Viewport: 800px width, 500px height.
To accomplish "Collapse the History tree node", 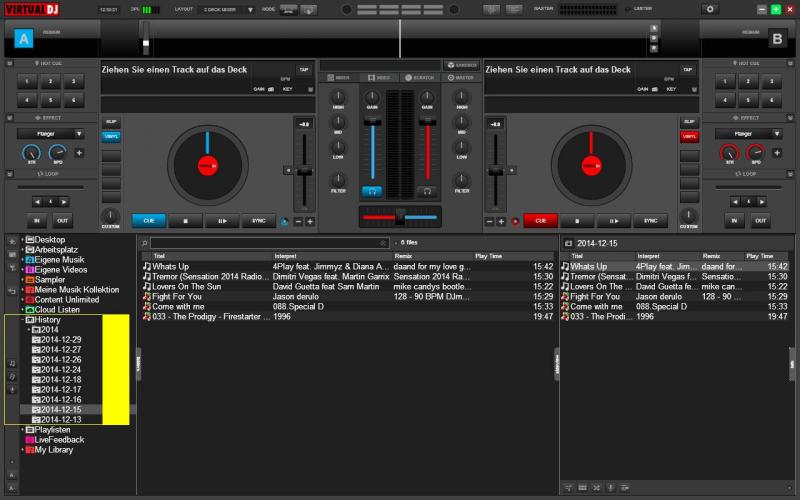I will [21, 320].
